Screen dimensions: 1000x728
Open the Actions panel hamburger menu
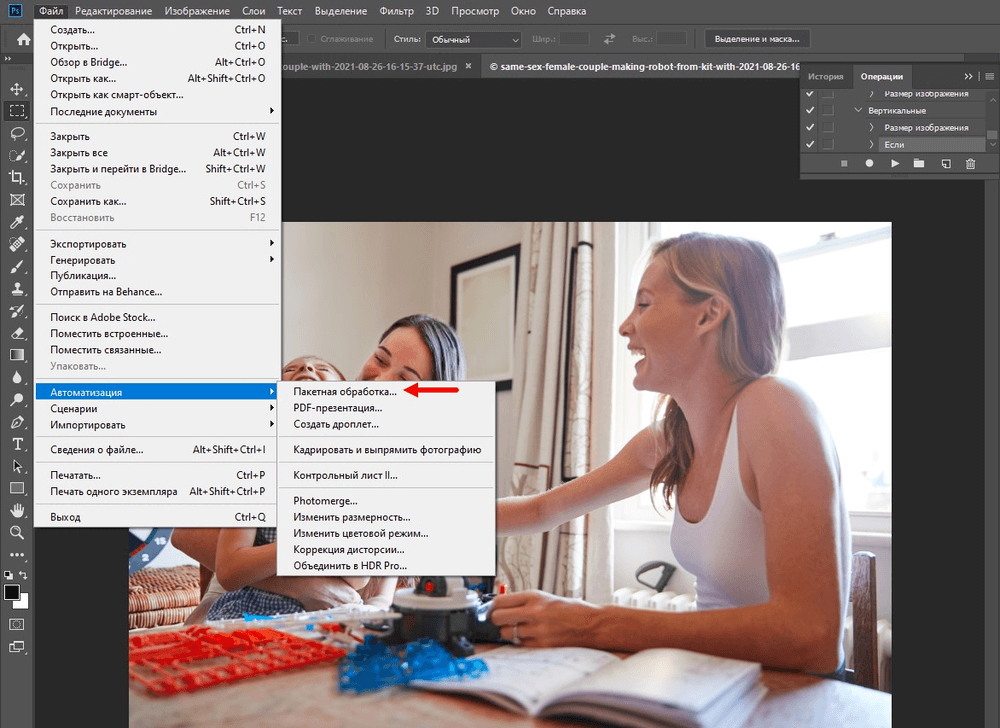989,76
